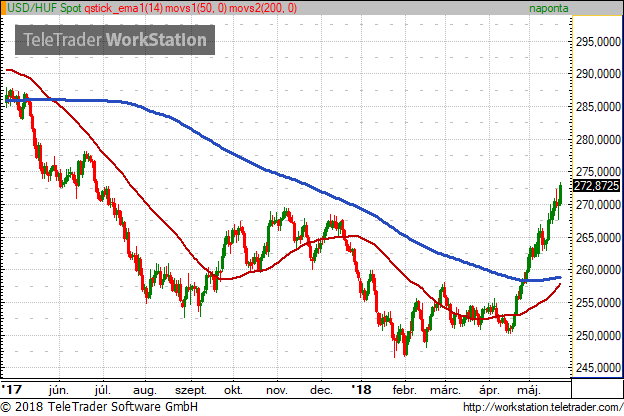Viewport: 624px width, 416px height.
Task: Click the márc. month label
Action: click(x=445, y=390)
